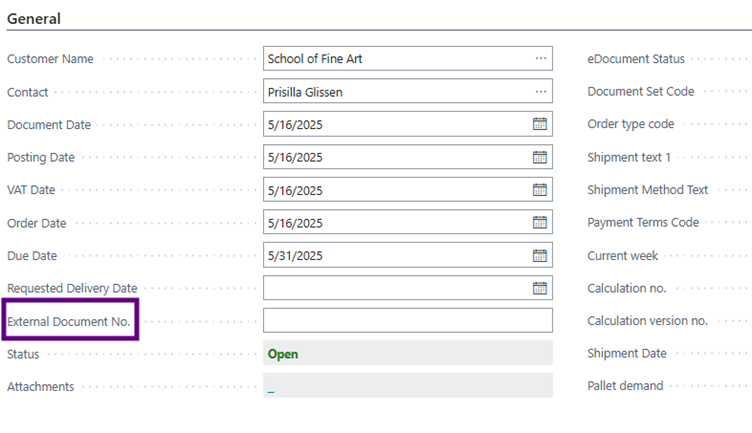The image size is (752, 433).
Task: Open Contact lookup ellipsis button
Action: click(541, 92)
